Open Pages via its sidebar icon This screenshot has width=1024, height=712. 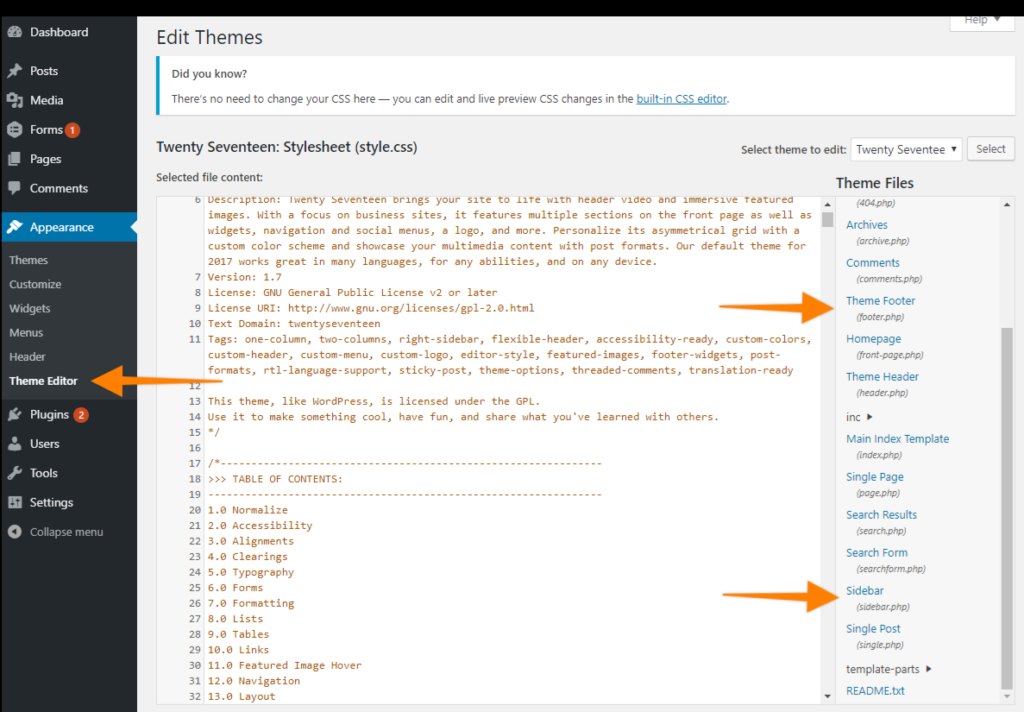pyautogui.click(x=14, y=158)
